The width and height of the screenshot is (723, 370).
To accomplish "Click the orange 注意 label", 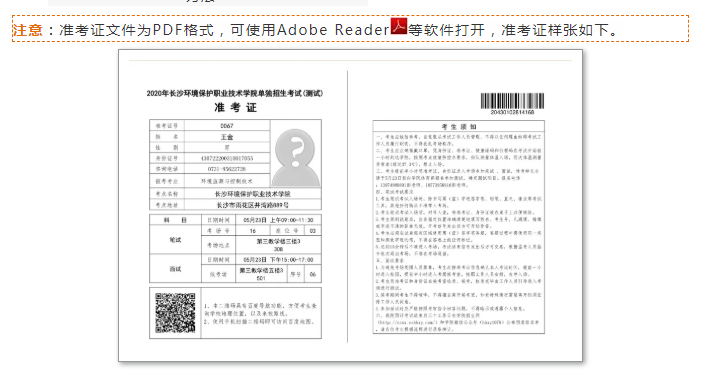I will pos(28,30).
